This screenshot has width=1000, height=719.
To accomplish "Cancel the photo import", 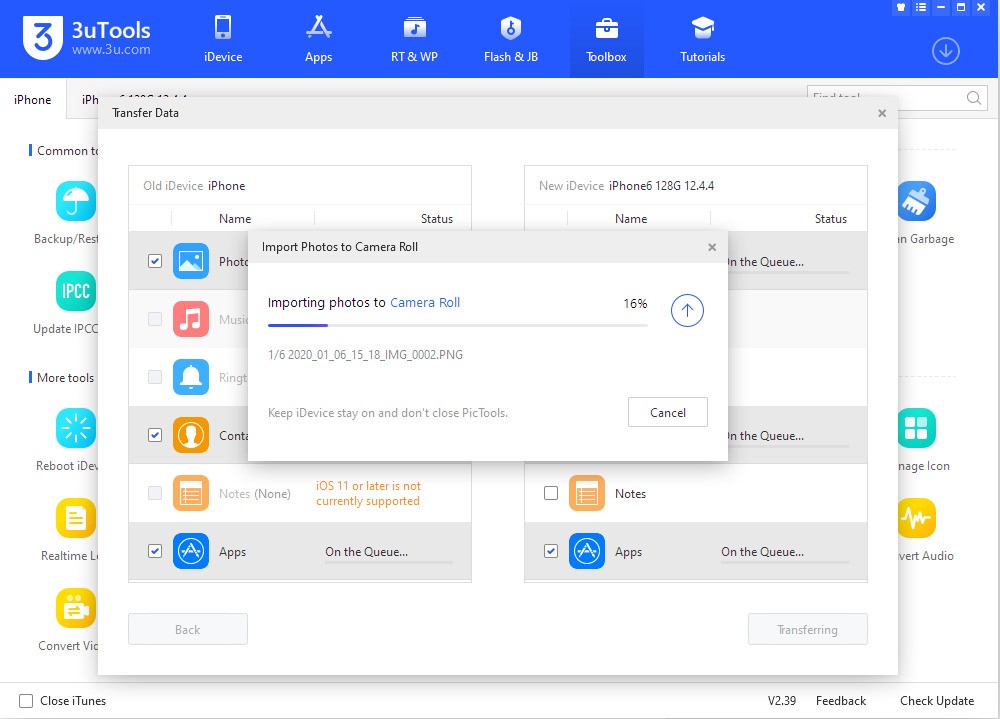I will [x=668, y=412].
